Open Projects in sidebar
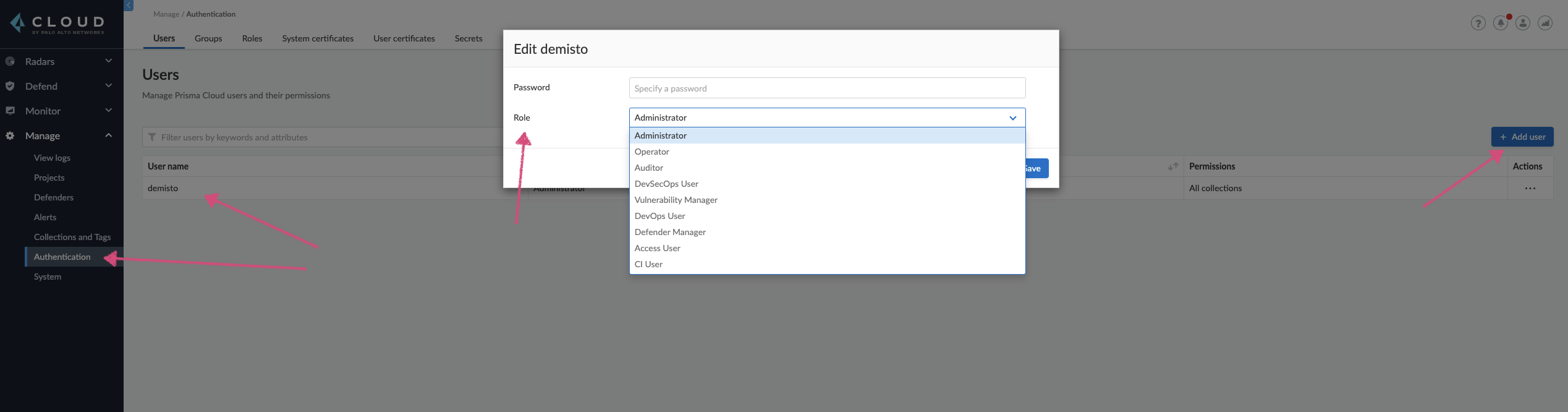The width and height of the screenshot is (1568, 412). click(x=49, y=178)
